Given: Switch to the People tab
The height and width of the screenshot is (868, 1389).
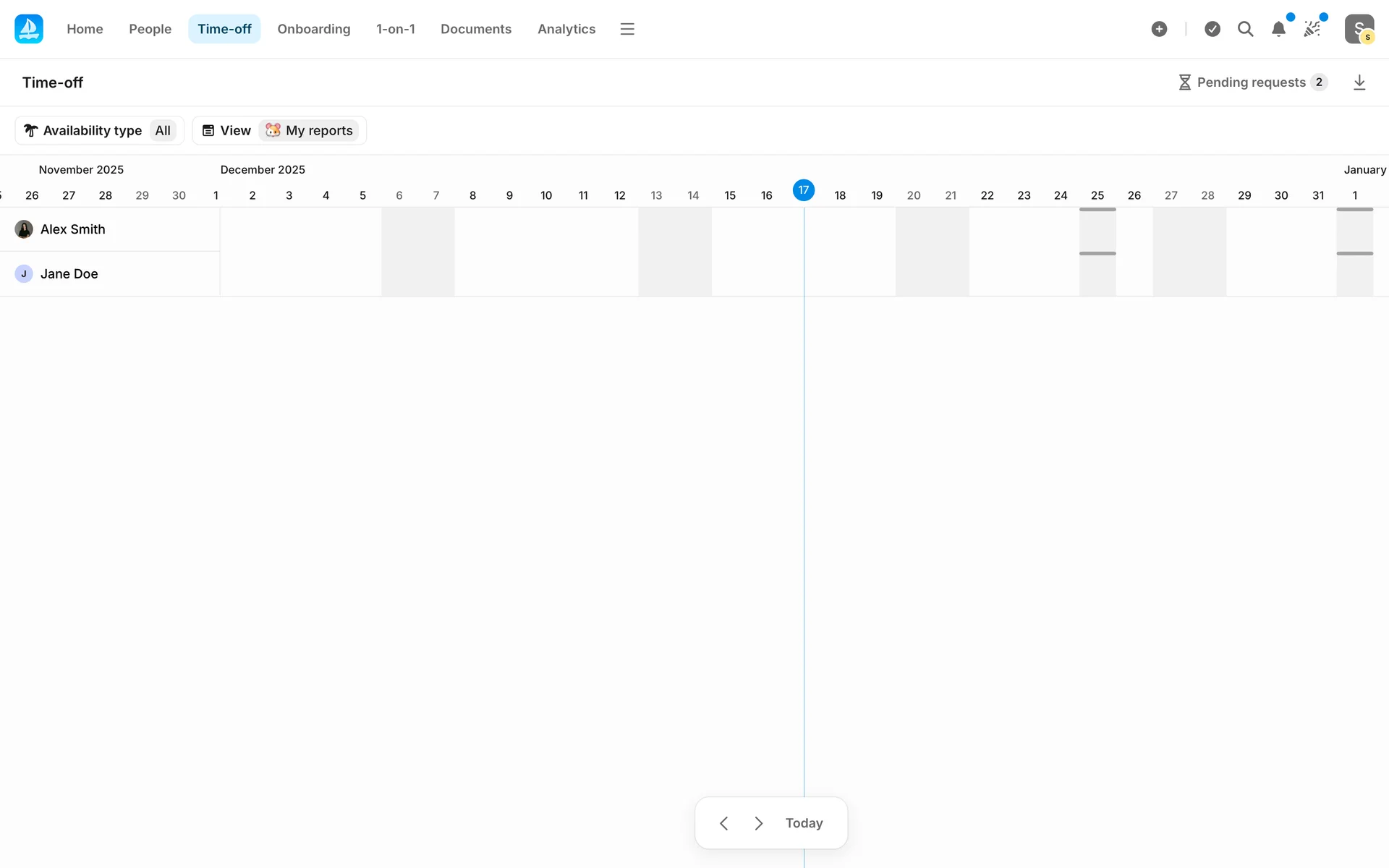Looking at the screenshot, I should pyautogui.click(x=150, y=29).
